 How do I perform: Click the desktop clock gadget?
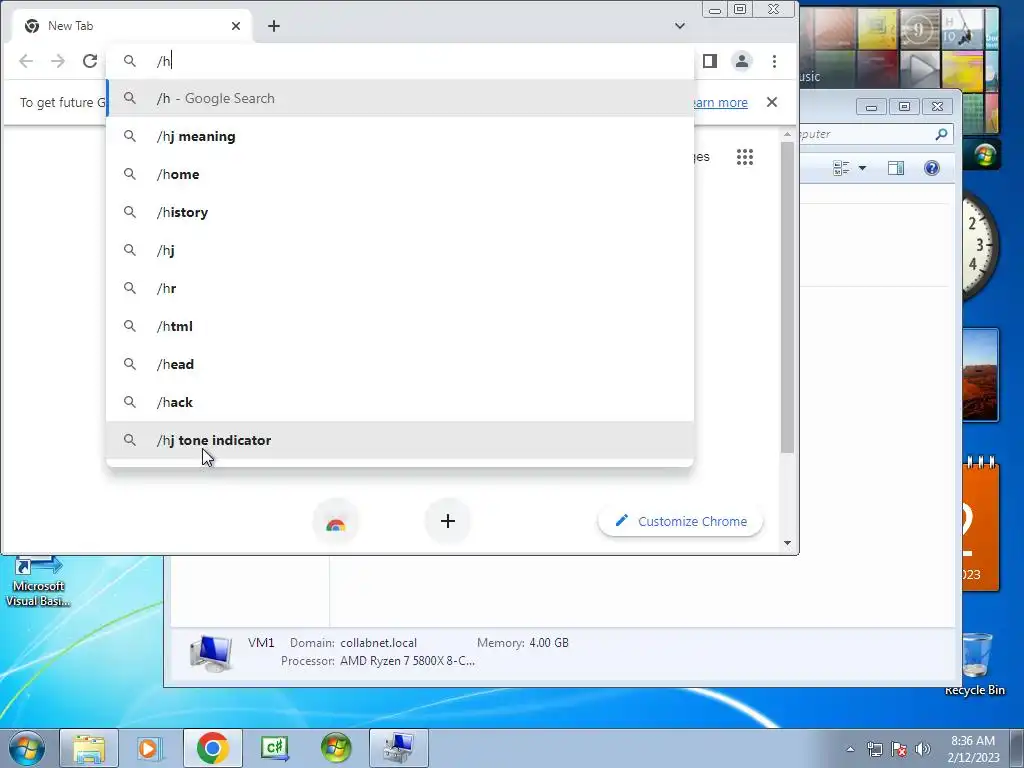pyautogui.click(x=980, y=245)
